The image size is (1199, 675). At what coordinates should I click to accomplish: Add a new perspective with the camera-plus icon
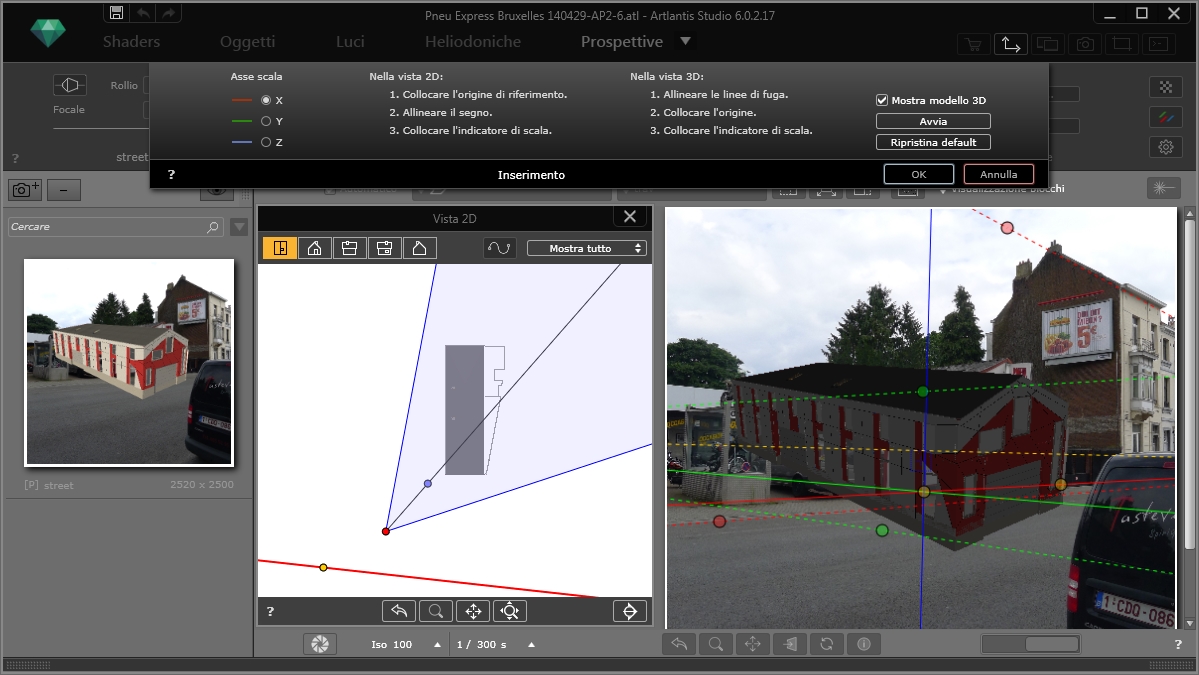25,190
